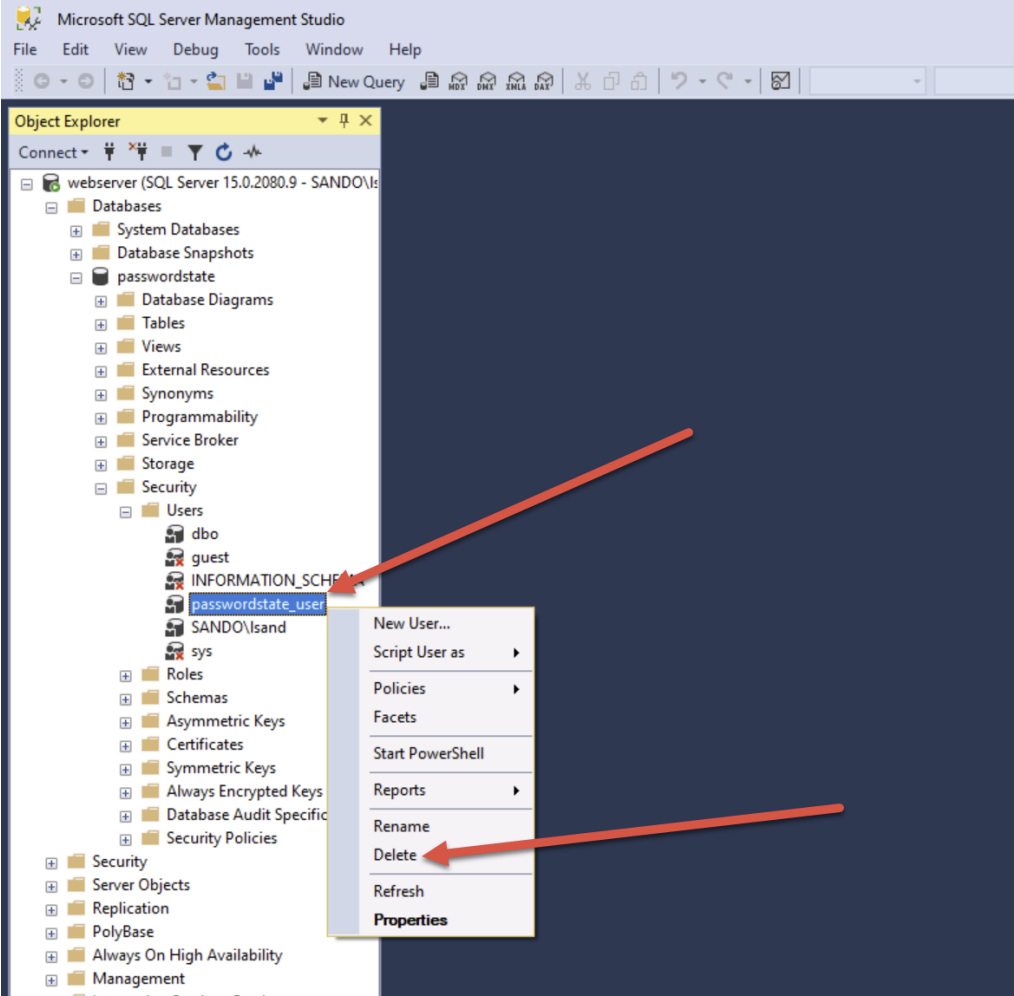
Task: Click the MDX query icon
Action: (458, 81)
